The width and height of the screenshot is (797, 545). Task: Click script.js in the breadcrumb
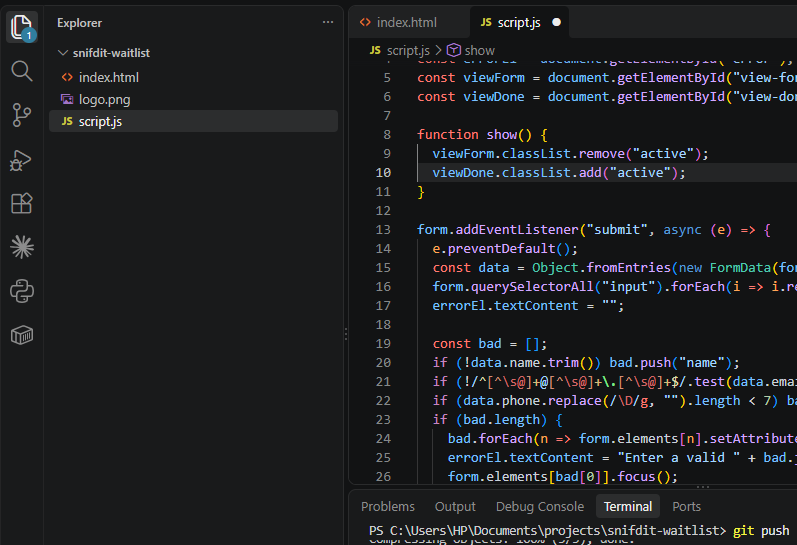(x=408, y=50)
